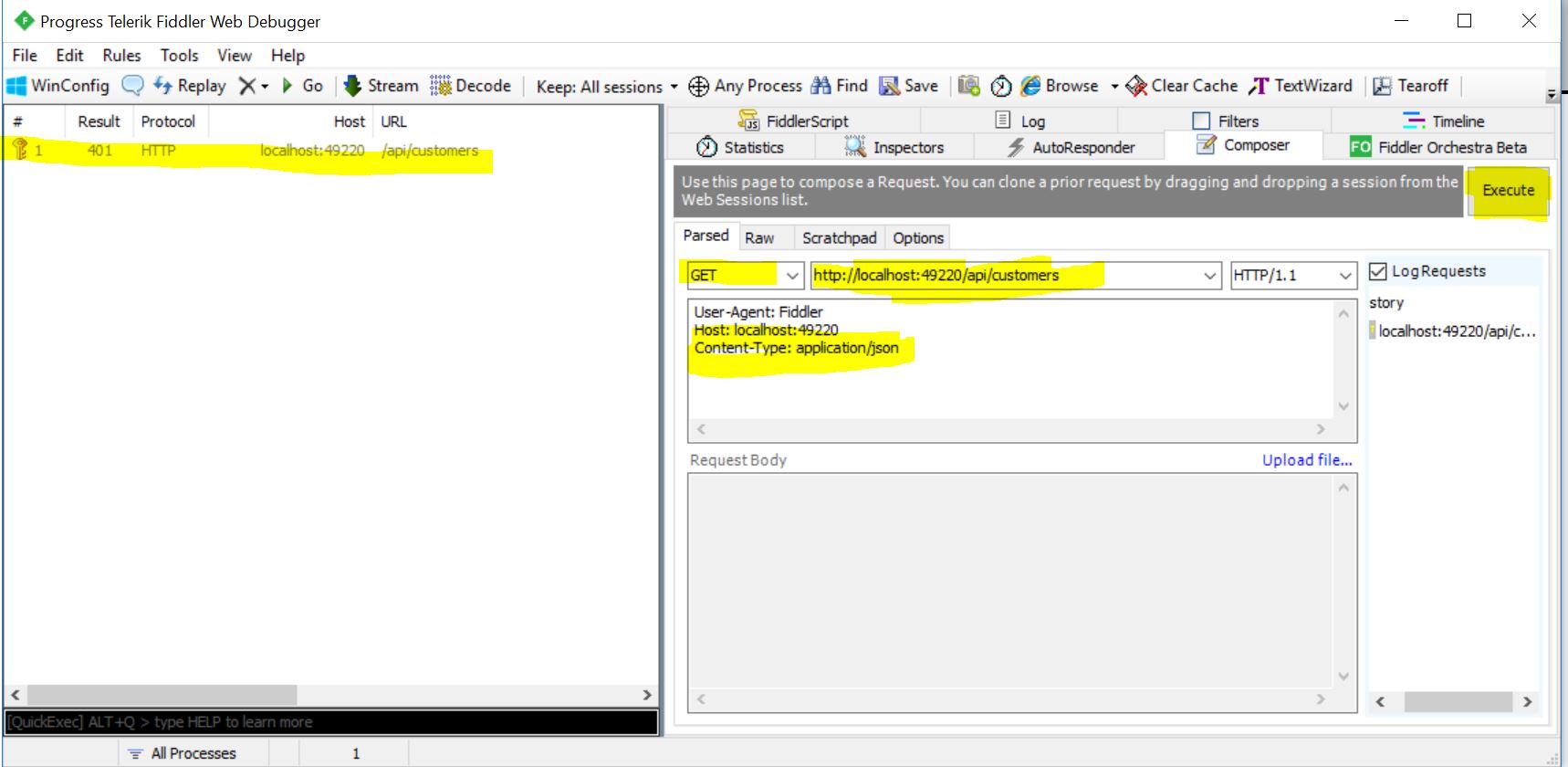Screen dimensions: 1568x767
Task: Open the File menu
Action: (x=25, y=56)
